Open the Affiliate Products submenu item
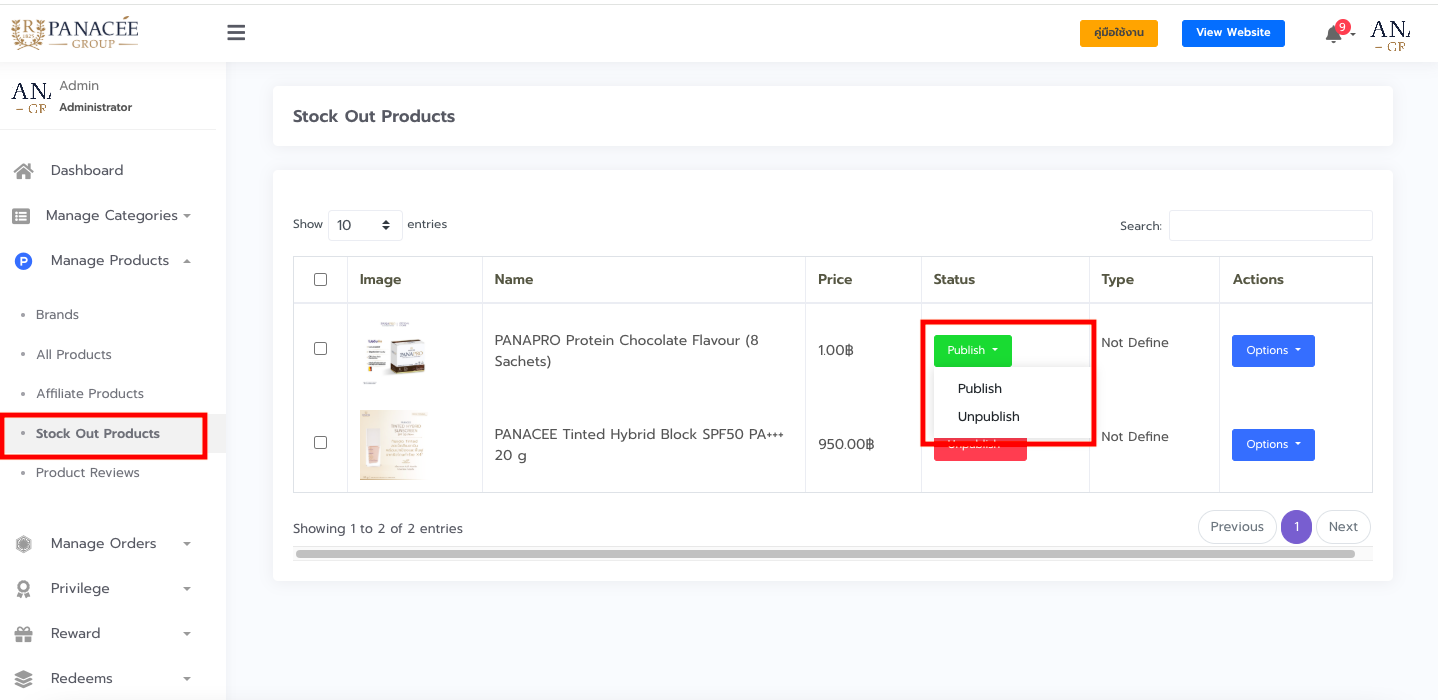Viewport: 1438px width, 700px height. [90, 394]
